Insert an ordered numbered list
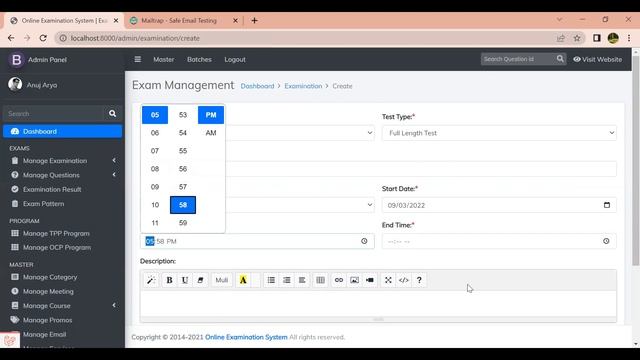The height and width of the screenshot is (360, 640). [x=287, y=280]
